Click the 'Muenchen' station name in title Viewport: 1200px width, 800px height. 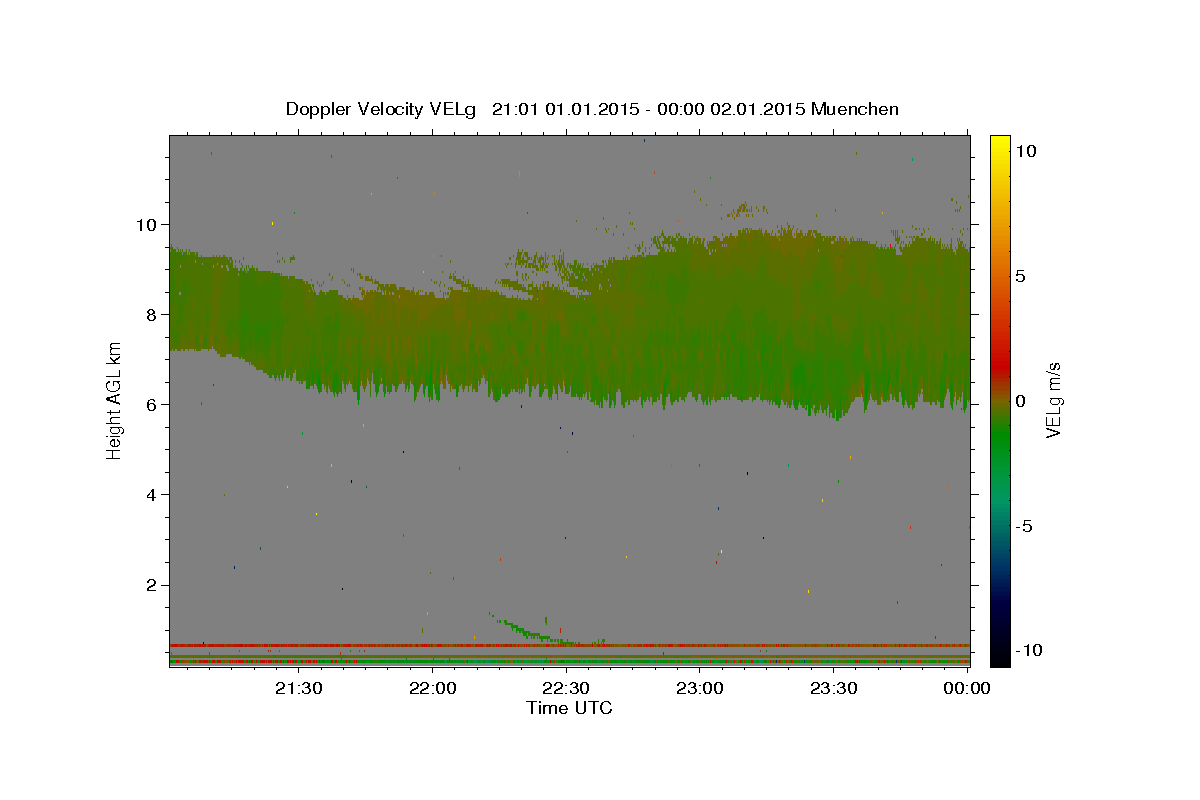click(x=855, y=109)
